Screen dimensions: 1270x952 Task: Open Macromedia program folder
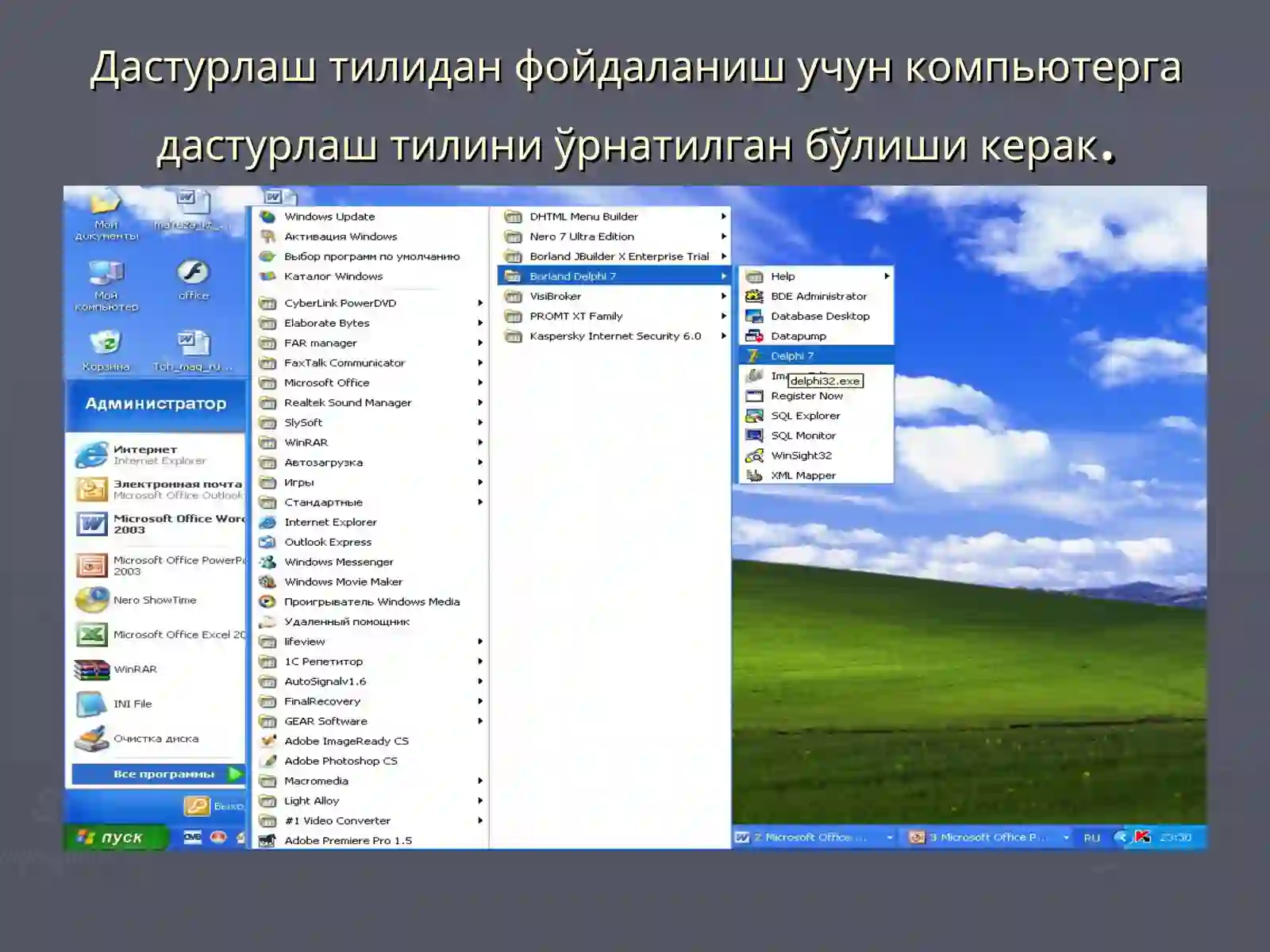[x=369, y=781]
